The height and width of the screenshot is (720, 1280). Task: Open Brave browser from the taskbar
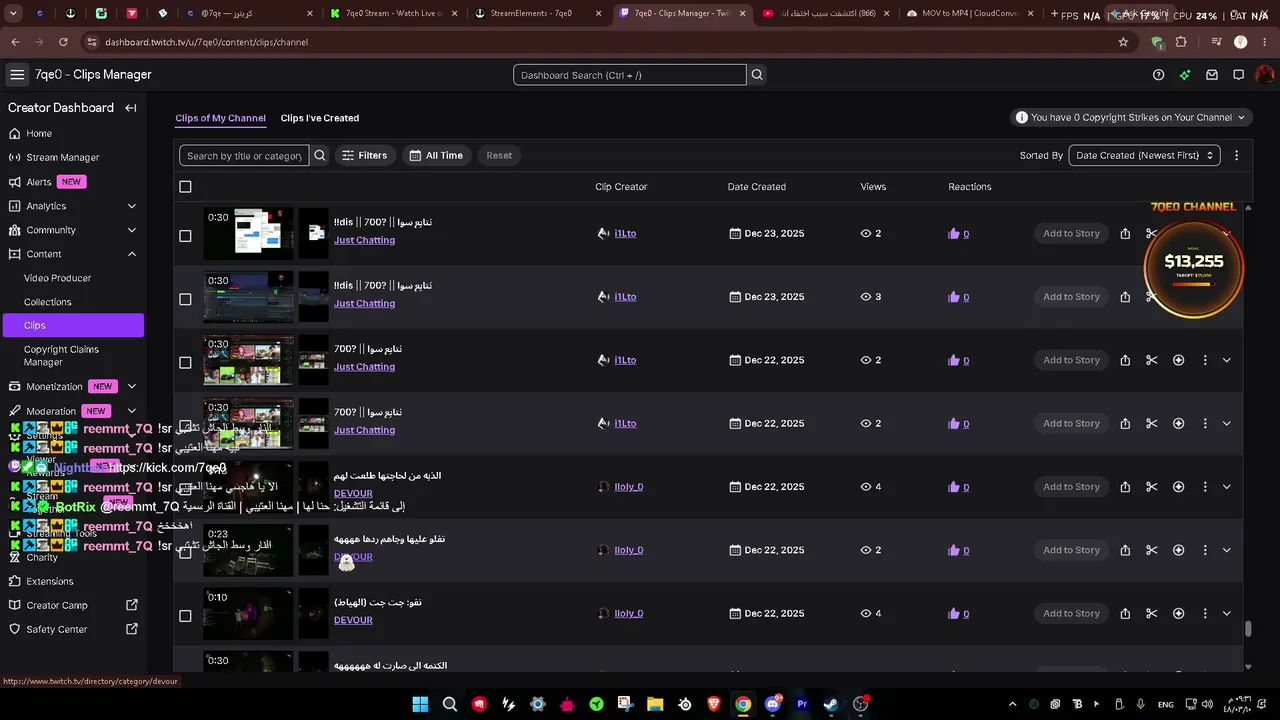coord(714,704)
